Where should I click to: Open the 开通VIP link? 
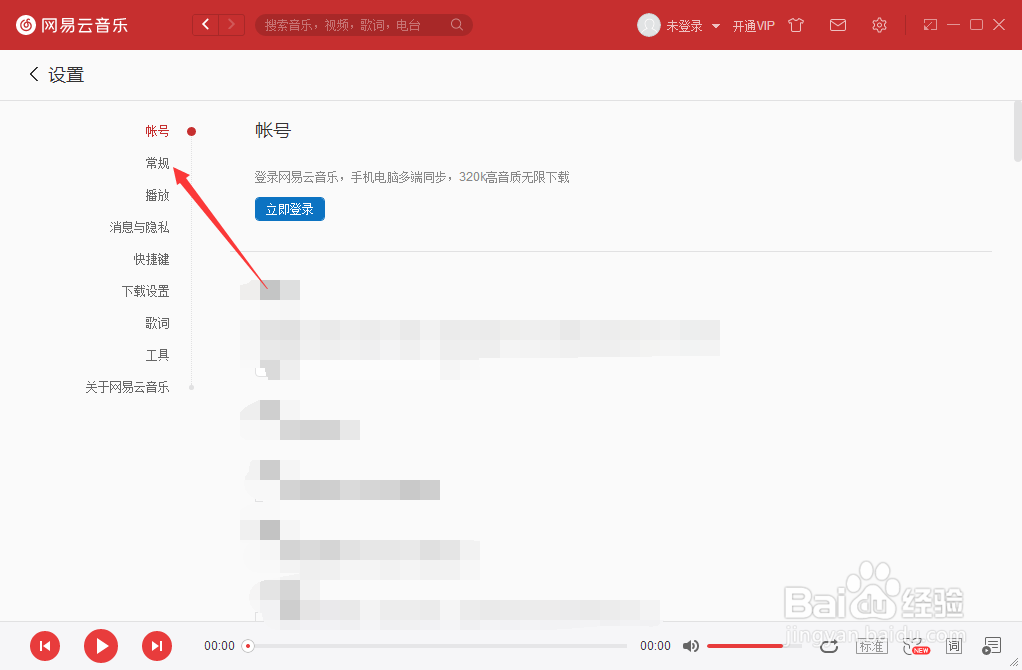click(754, 25)
